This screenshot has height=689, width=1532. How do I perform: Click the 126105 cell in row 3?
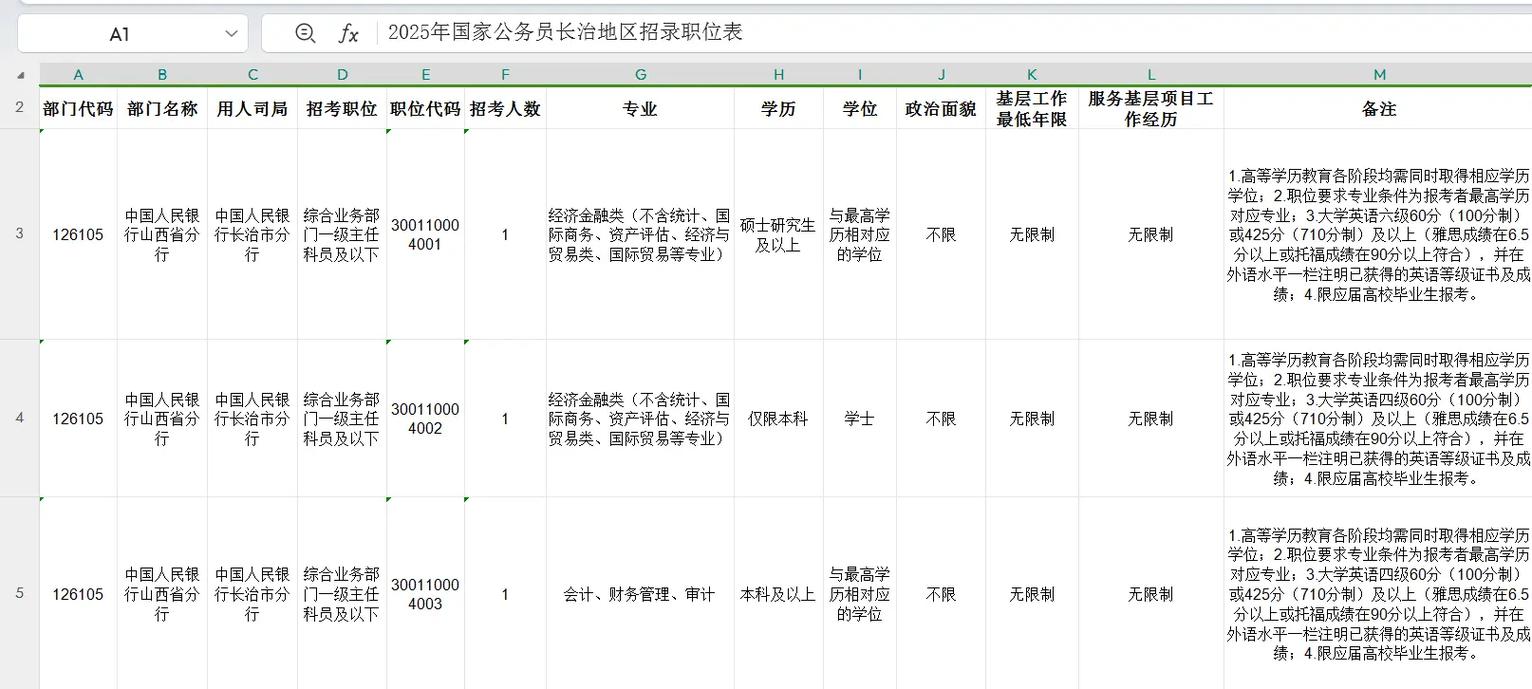[x=78, y=234]
